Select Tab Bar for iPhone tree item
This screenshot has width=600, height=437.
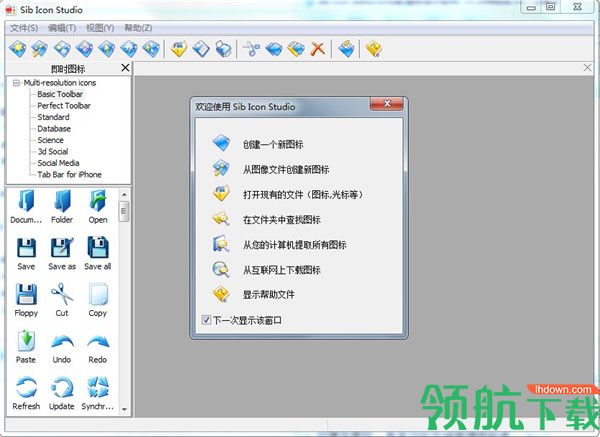click(69, 174)
